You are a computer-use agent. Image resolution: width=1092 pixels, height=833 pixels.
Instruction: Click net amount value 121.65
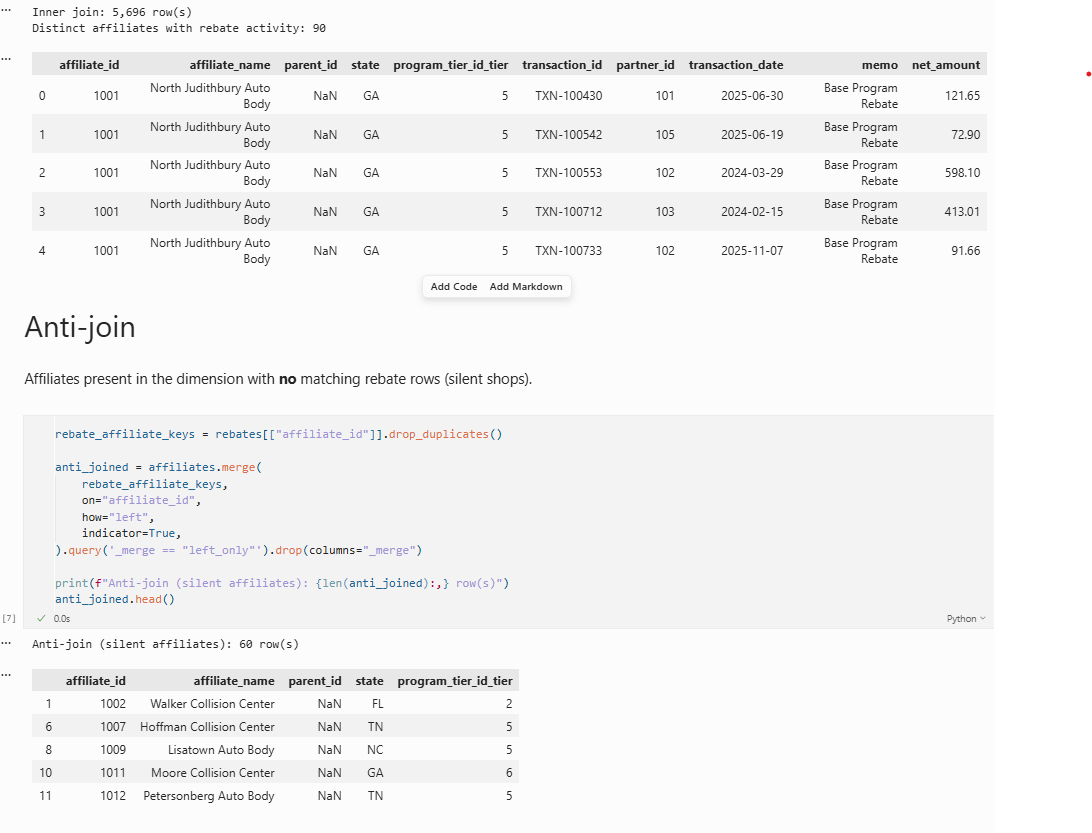[x=962, y=95]
